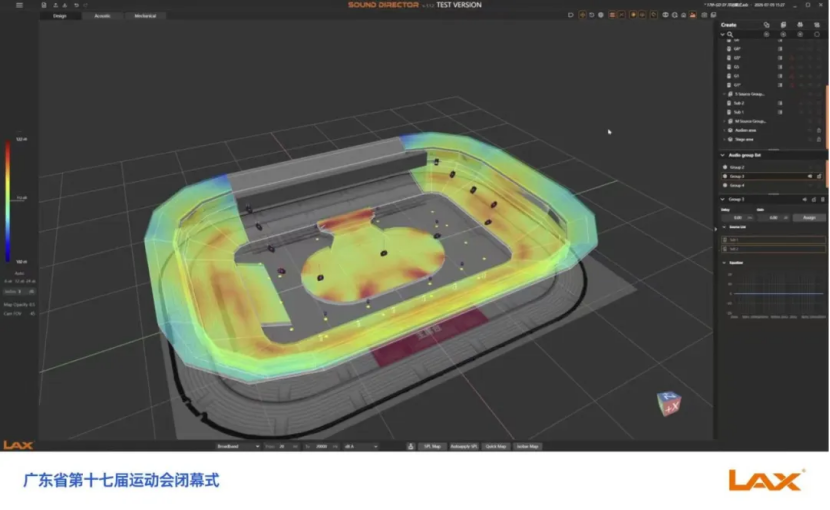Select Group 2 in audio group list
The width and height of the screenshot is (830, 510).
pos(737,167)
